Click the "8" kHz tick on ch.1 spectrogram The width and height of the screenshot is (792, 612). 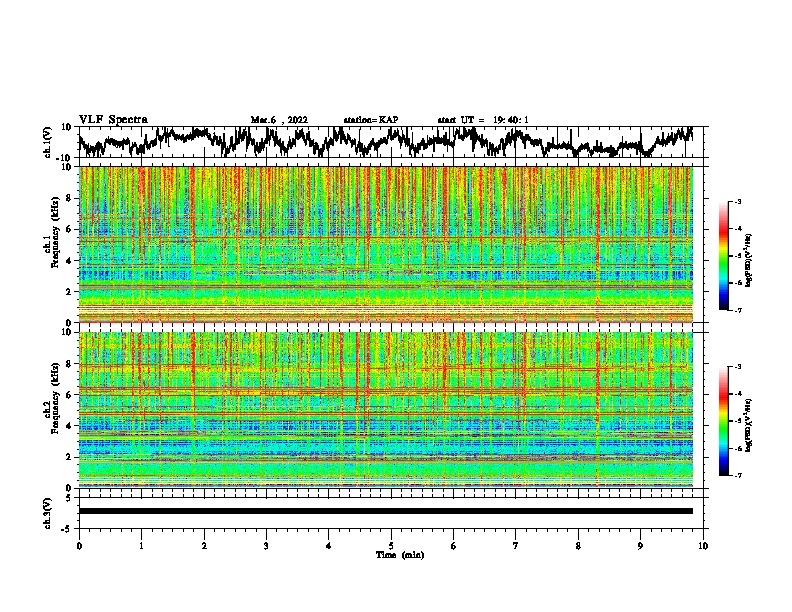pyautogui.click(x=70, y=198)
